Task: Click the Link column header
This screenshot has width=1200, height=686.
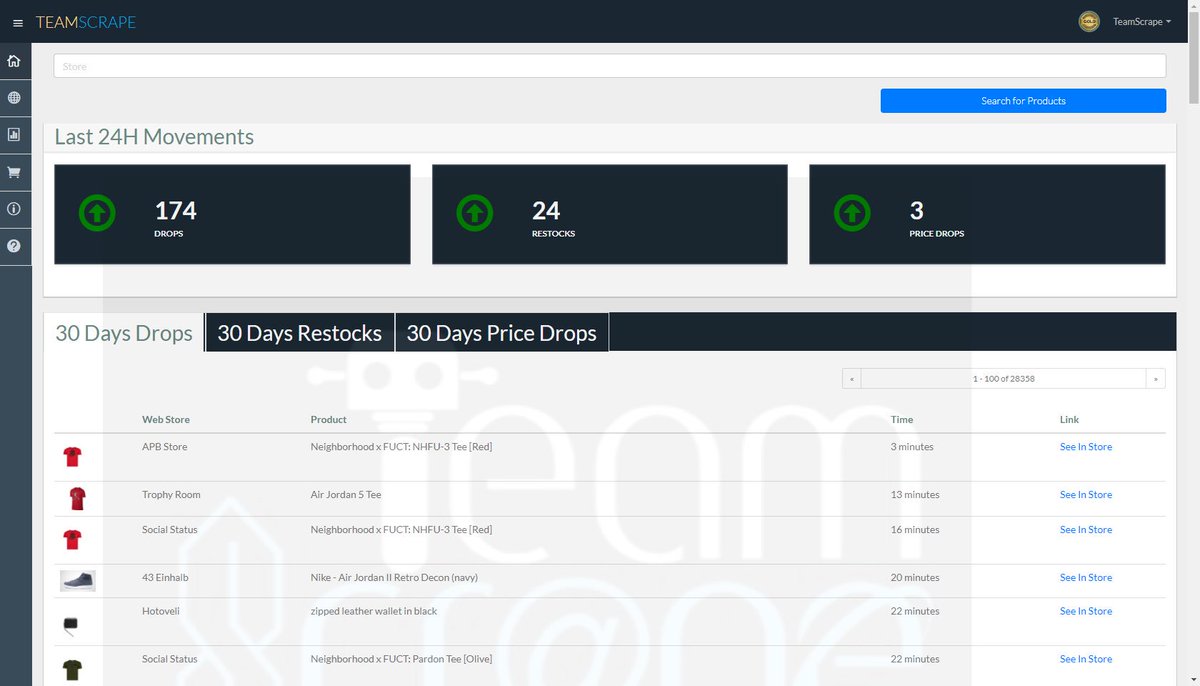Action: coord(1070,420)
